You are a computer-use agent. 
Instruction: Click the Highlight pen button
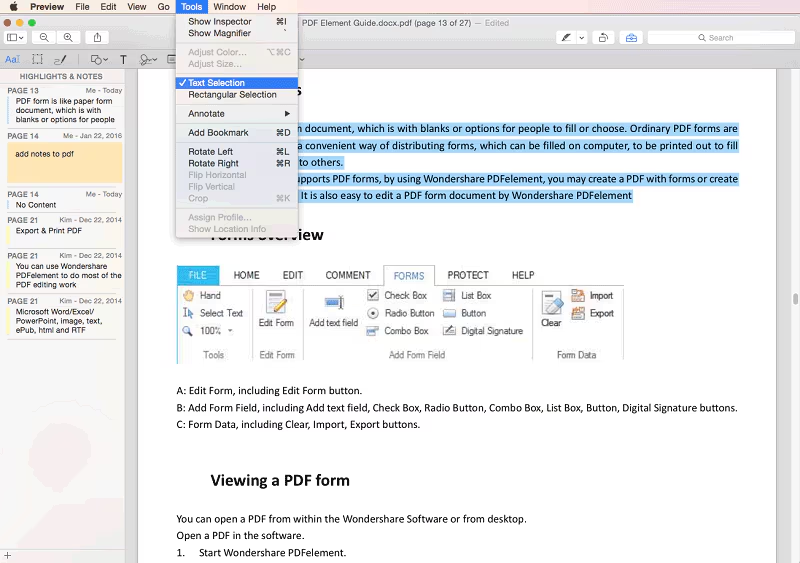[566, 37]
